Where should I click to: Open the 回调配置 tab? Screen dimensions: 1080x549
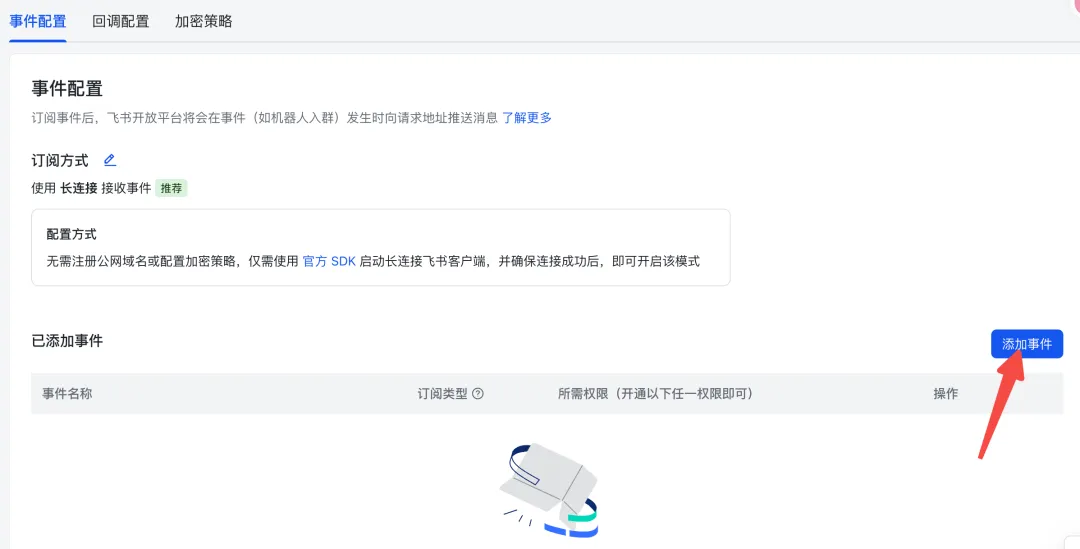[x=121, y=21]
